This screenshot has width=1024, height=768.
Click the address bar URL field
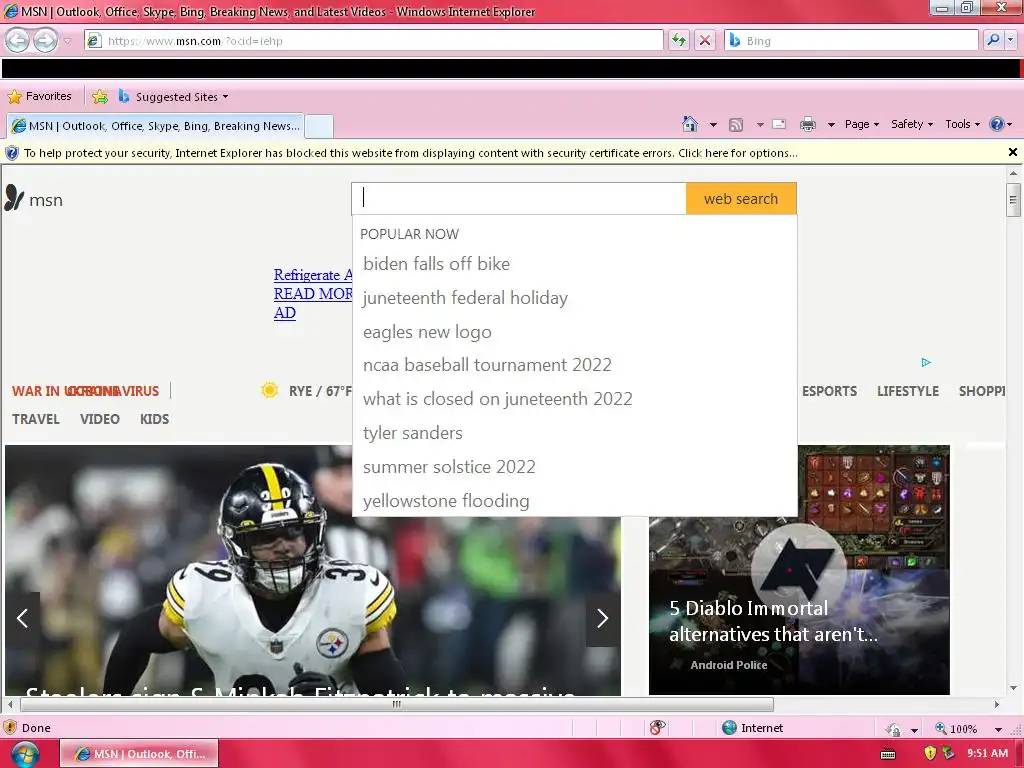(x=374, y=40)
